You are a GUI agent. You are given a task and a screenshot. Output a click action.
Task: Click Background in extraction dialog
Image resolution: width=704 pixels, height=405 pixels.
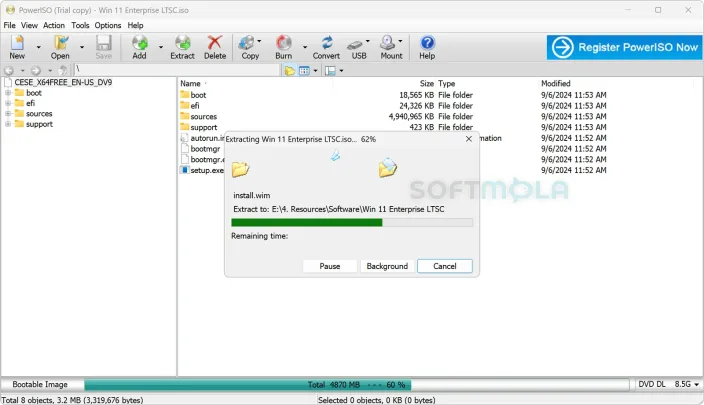coord(387,266)
